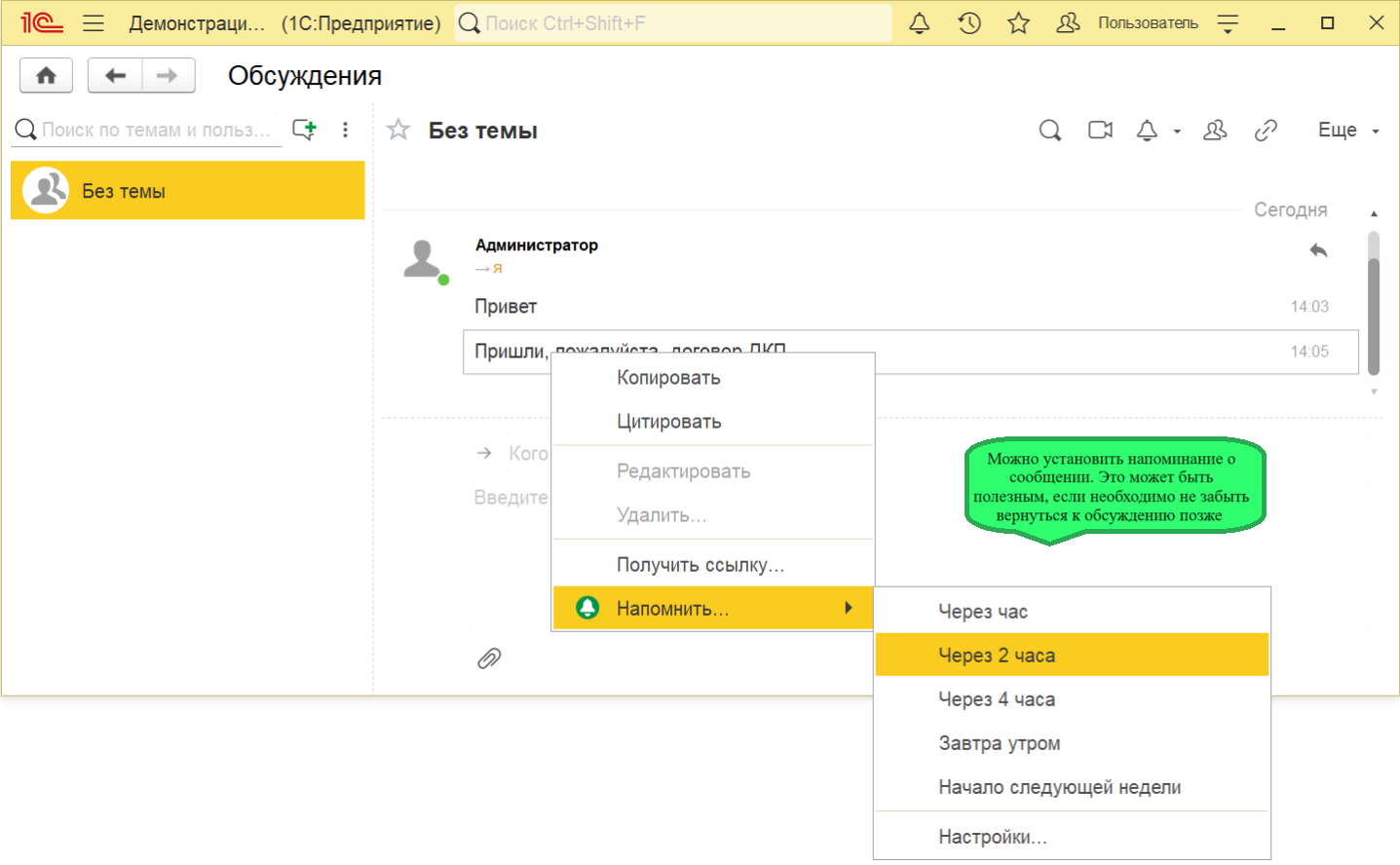Viewport: 1400px width, 865px height.
Task: Toggle favorite star for Без темы
Action: 398,130
